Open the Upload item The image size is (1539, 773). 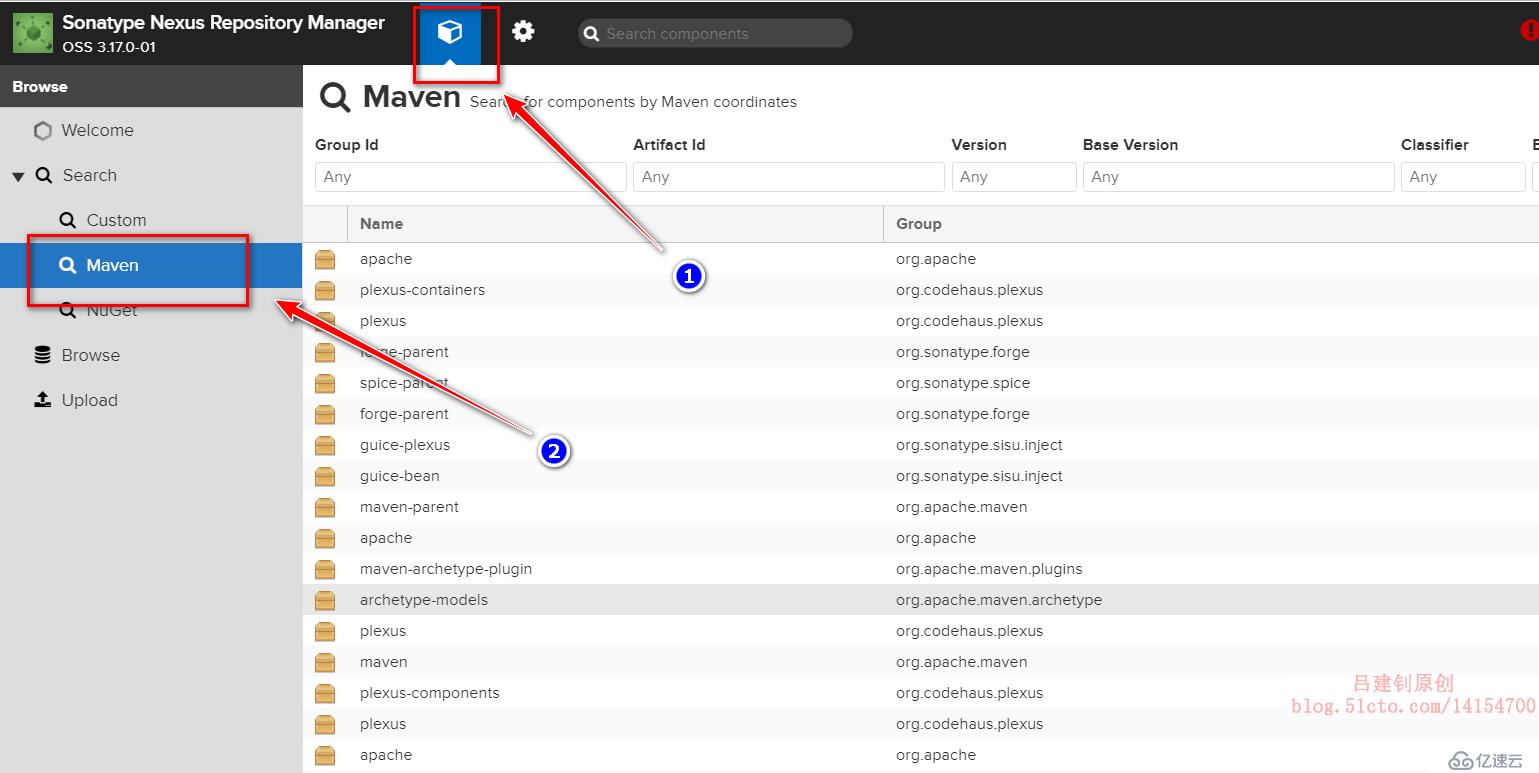click(90, 400)
